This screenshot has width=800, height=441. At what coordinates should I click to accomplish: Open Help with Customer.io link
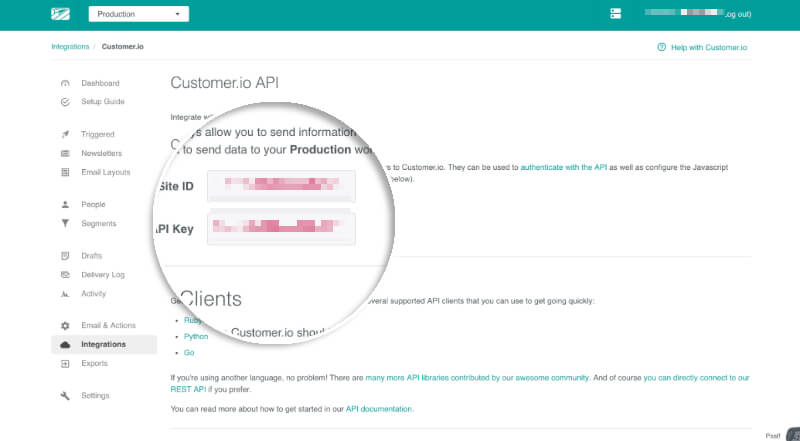709,47
